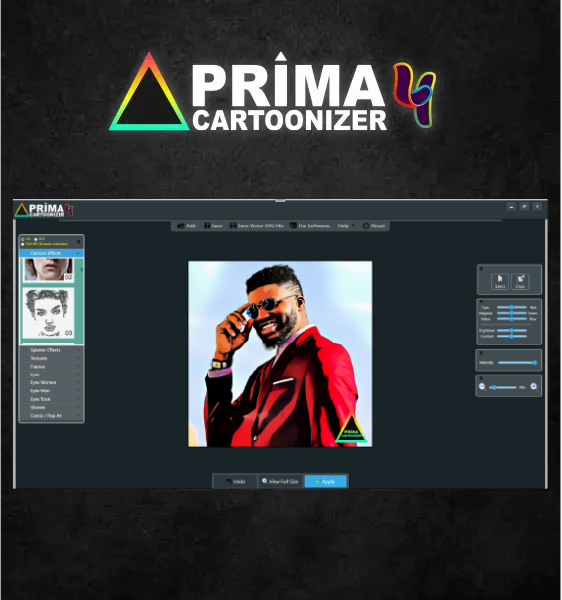Image resolution: width=562 pixels, height=600 pixels.
Task: Click the blue Apply button
Action: 326,481
